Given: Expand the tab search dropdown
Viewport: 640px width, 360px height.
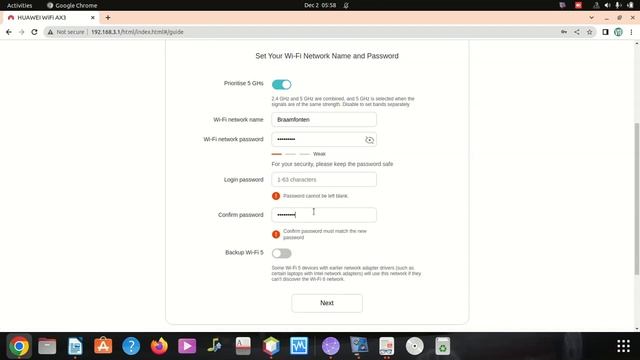Looking at the screenshot, I should [591, 18].
